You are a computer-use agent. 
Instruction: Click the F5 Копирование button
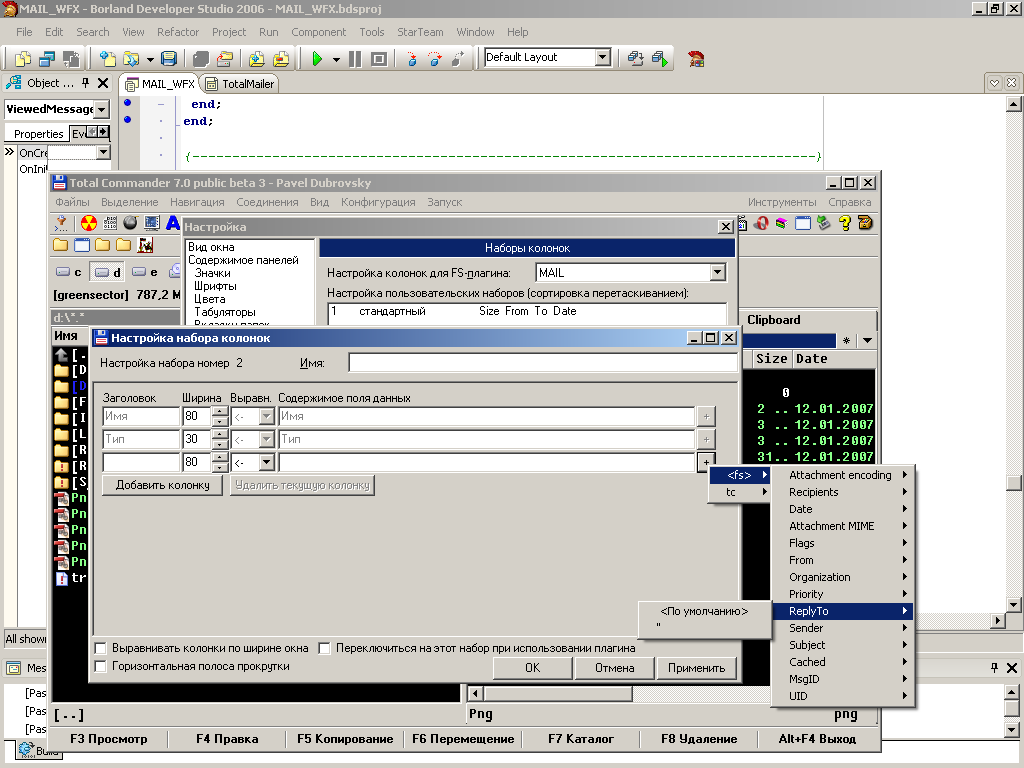point(345,739)
